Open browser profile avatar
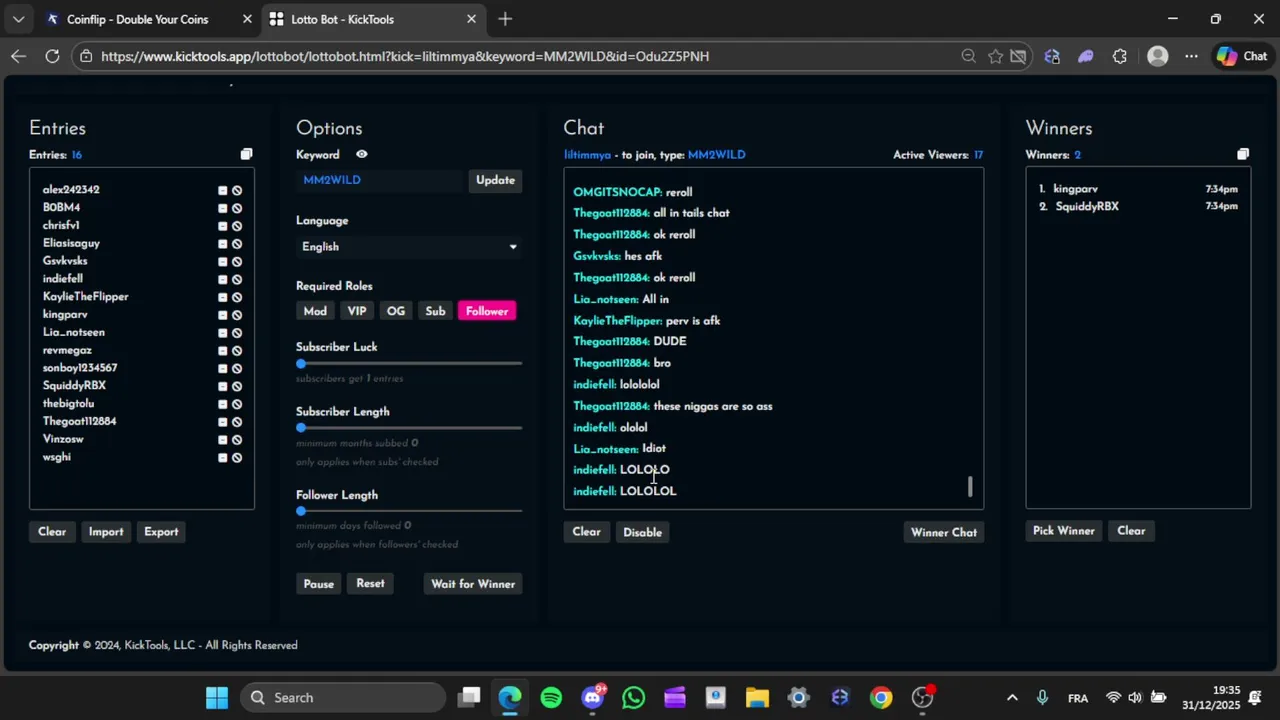The image size is (1280, 720). click(1158, 56)
